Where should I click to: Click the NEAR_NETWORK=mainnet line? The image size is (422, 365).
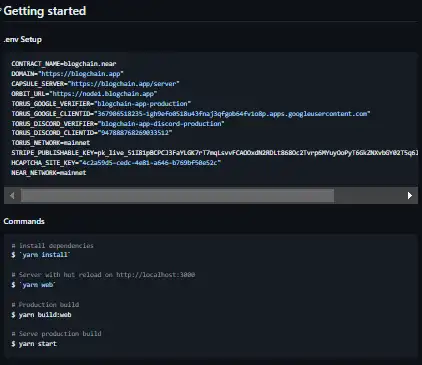click(49, 173)
